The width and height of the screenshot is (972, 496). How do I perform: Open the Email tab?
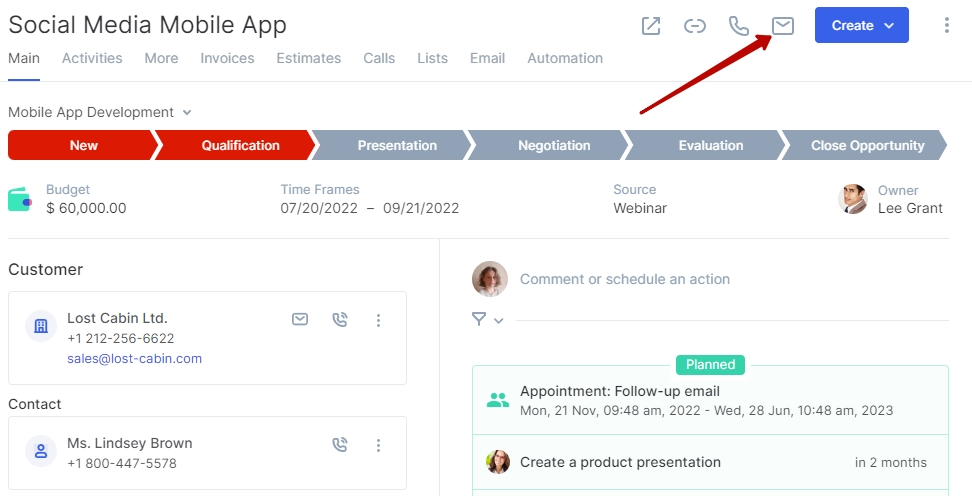coord(487,58)
